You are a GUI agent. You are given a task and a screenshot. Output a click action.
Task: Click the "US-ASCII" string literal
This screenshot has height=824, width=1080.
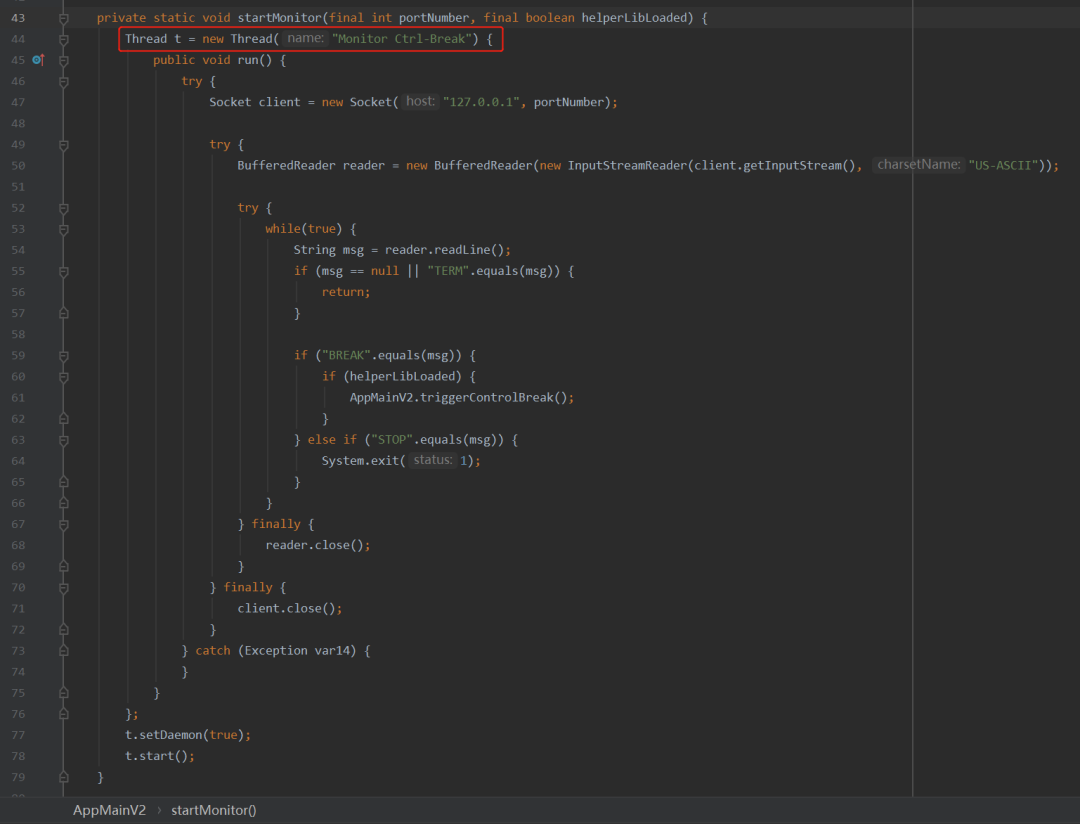[1003, 165]
